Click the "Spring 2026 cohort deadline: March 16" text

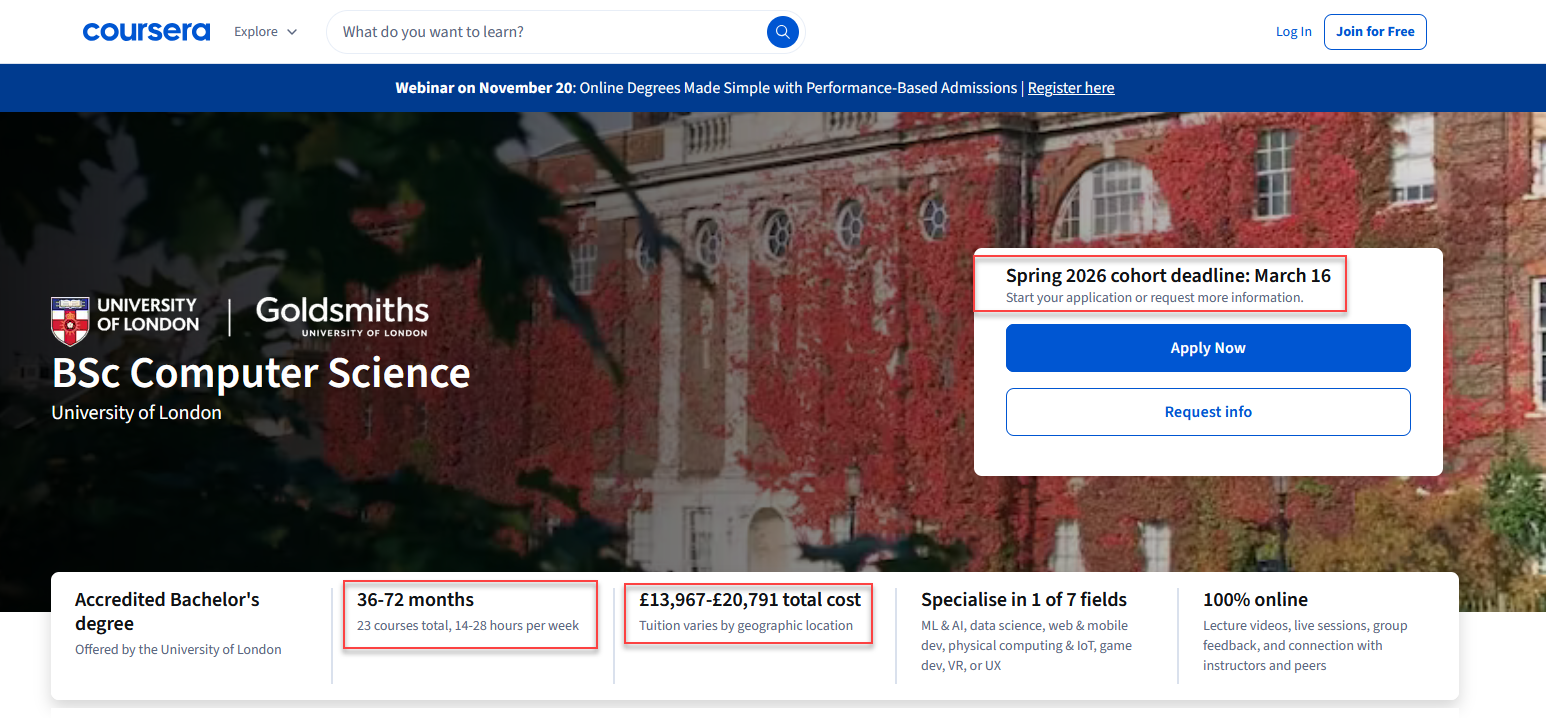pos(1168,275)
